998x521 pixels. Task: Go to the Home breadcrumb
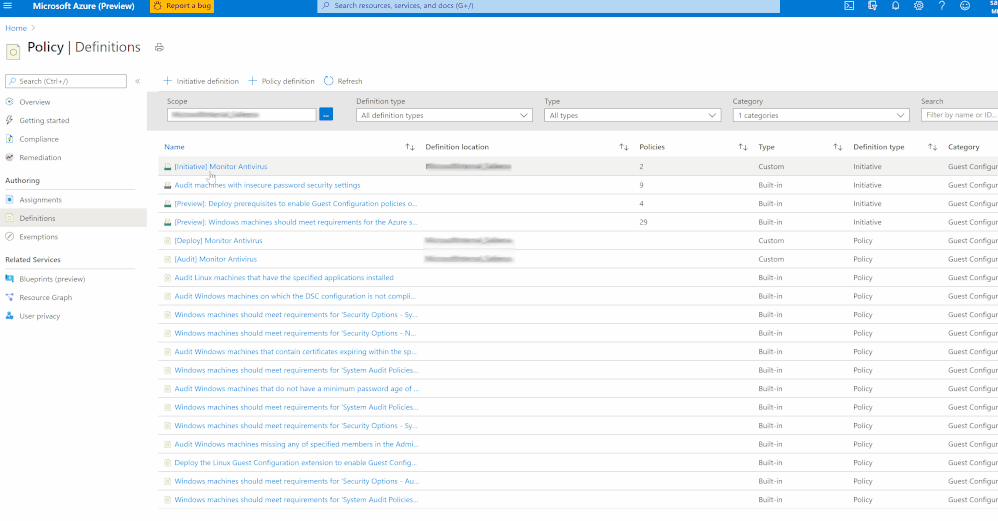(16, 28)
